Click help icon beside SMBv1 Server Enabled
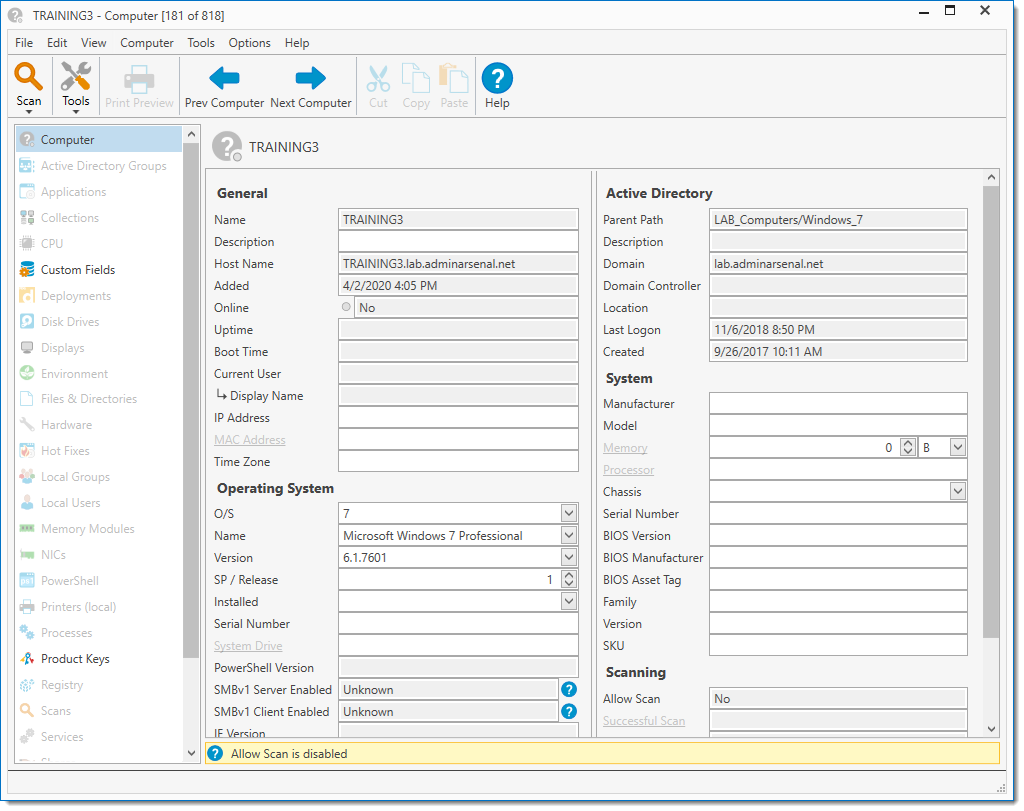 click(x=569, y=690)
